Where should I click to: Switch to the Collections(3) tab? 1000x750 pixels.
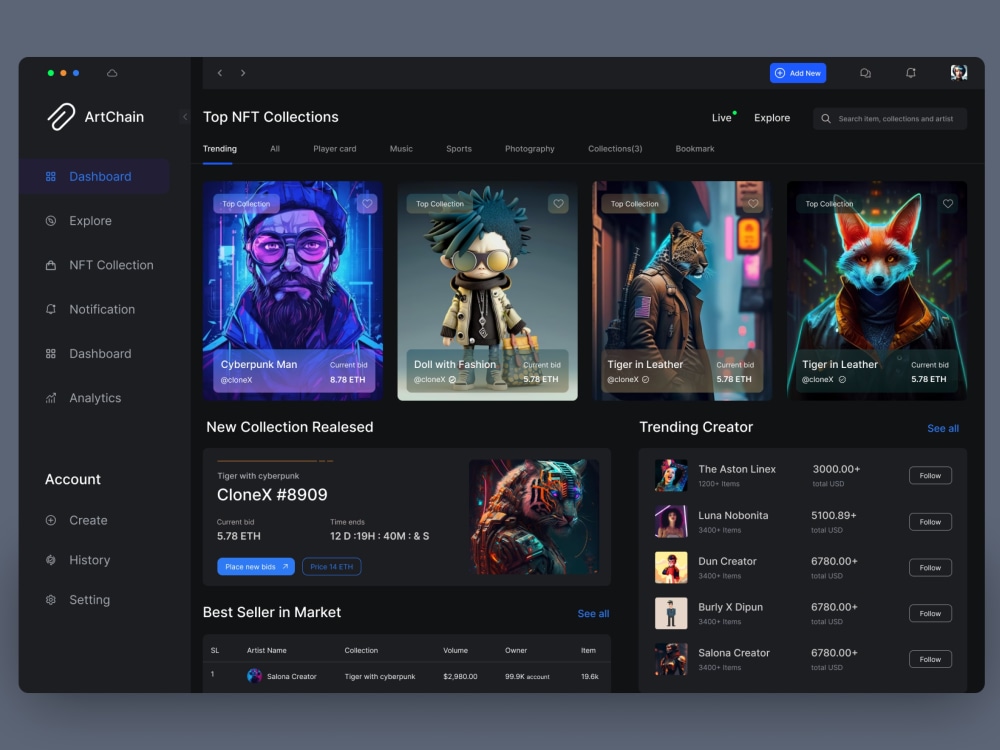[615, 149]
